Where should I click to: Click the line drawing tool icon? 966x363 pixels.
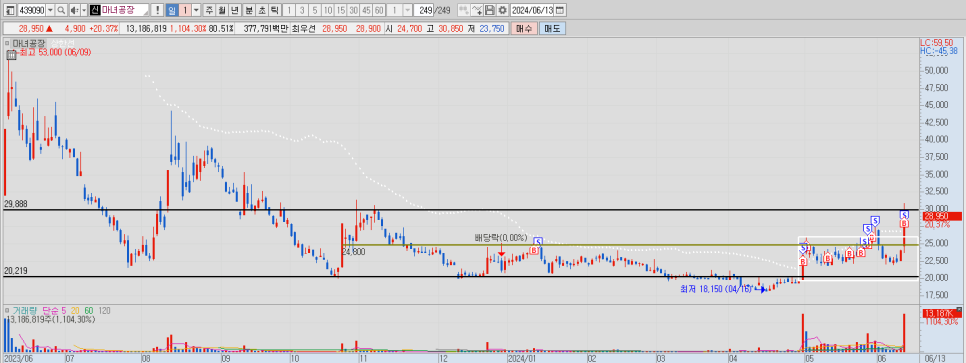(477, 10)
